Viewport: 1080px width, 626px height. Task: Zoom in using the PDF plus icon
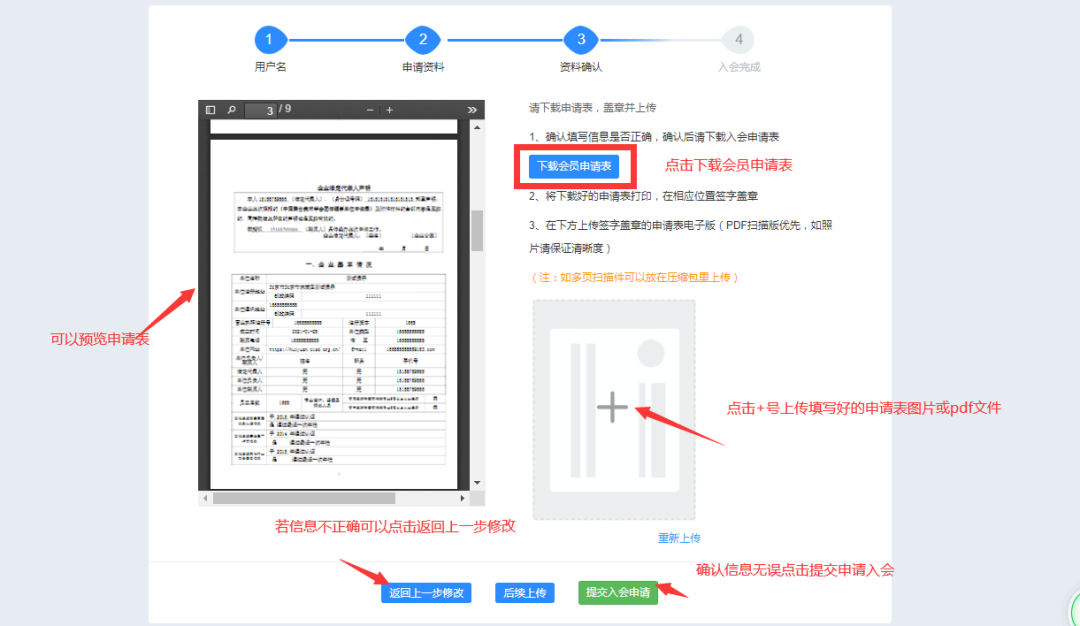(x=390, y=109)
